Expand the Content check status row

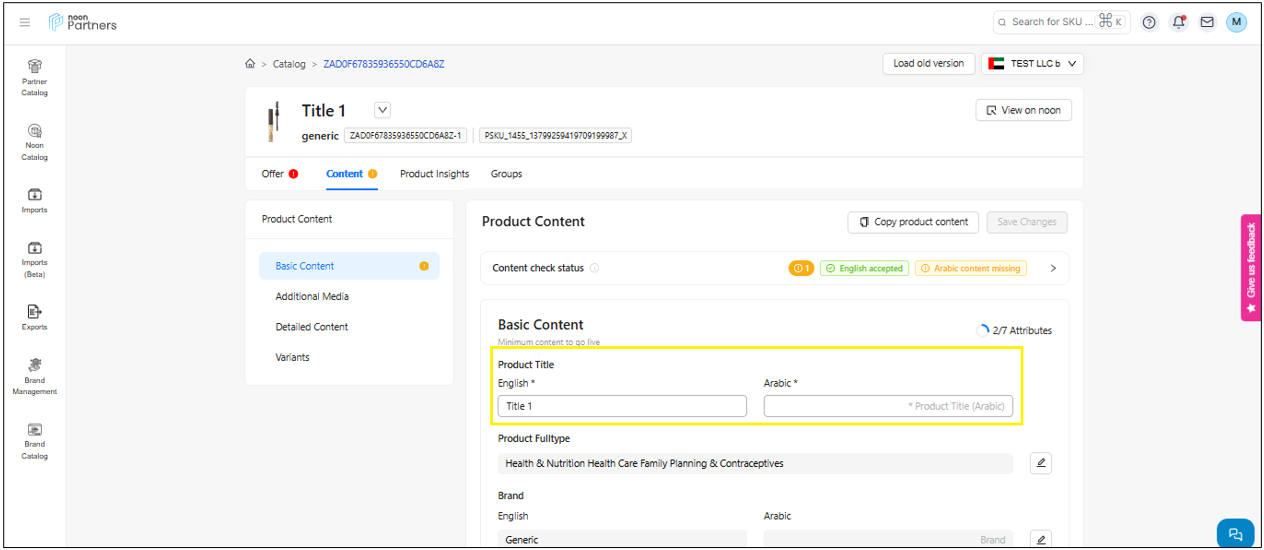1052,268
